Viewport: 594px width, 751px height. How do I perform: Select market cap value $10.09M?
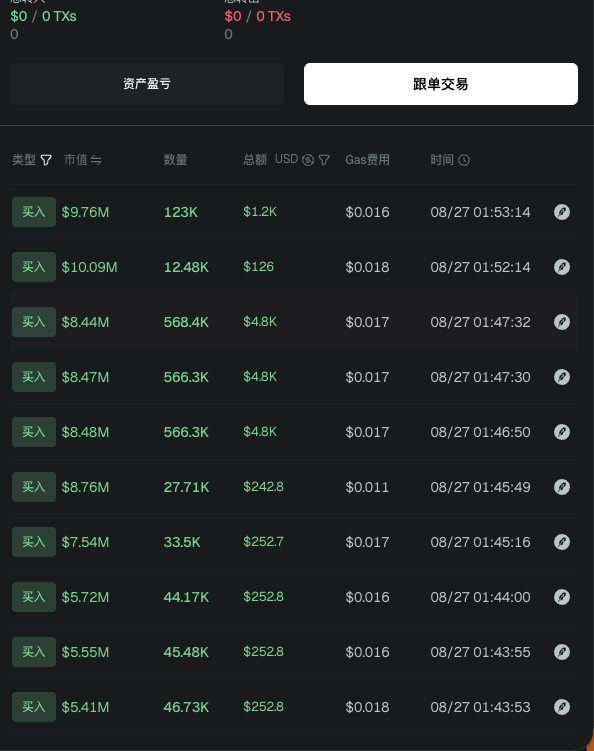coord(90,267)
